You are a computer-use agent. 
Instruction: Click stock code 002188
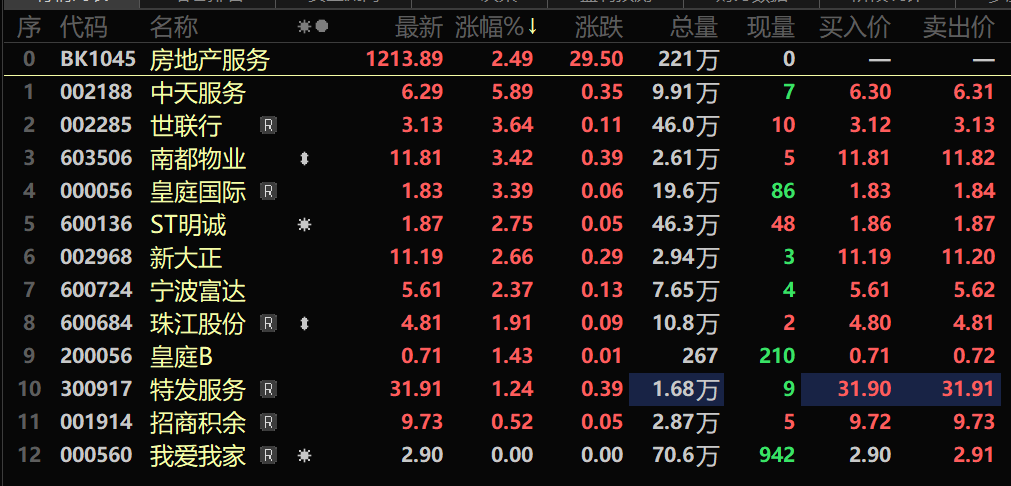[x=96, y=93]
